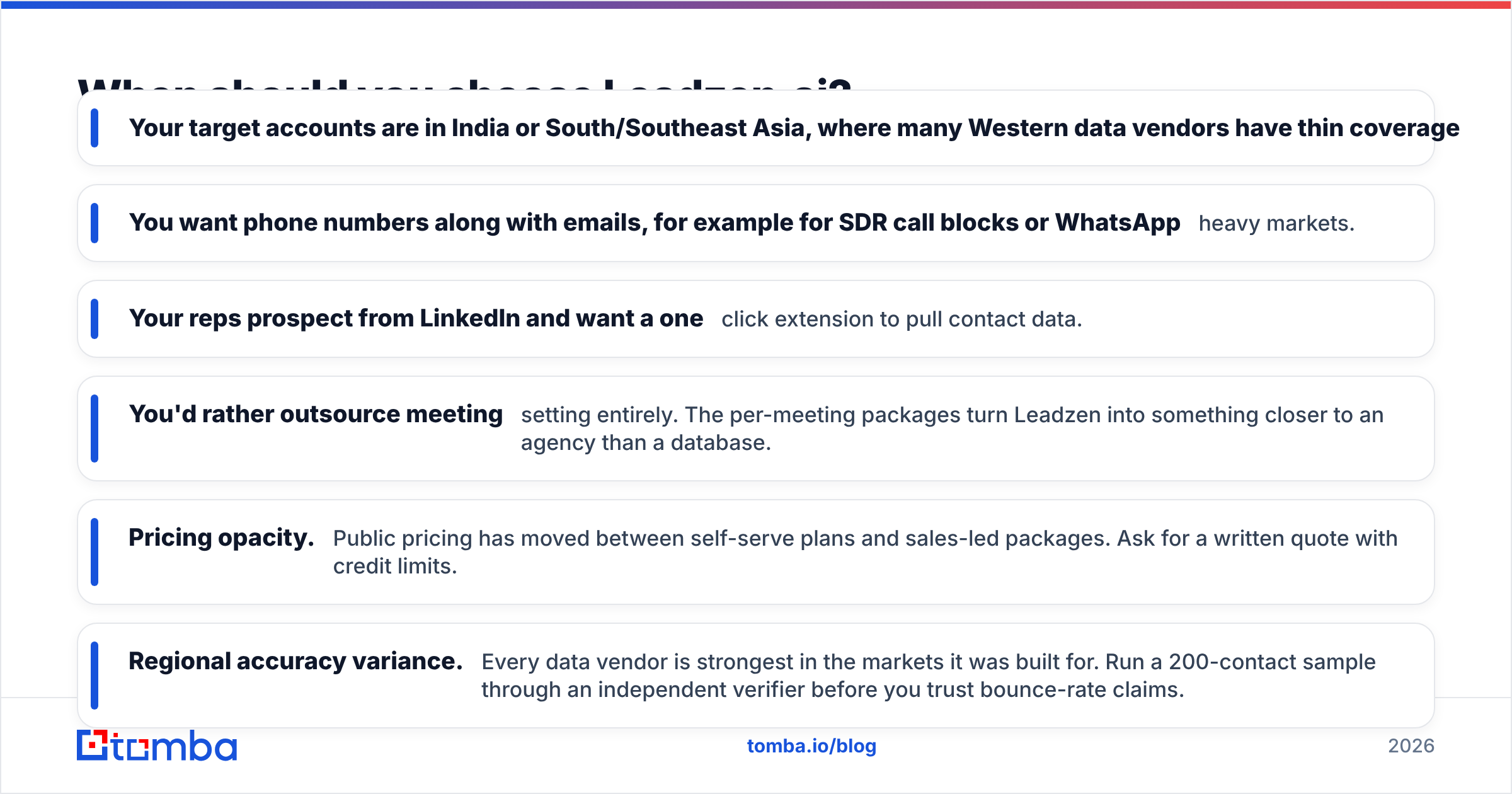Click blue accent bar on target accounts card
1512x794 pixels.
tap(94, 128)
